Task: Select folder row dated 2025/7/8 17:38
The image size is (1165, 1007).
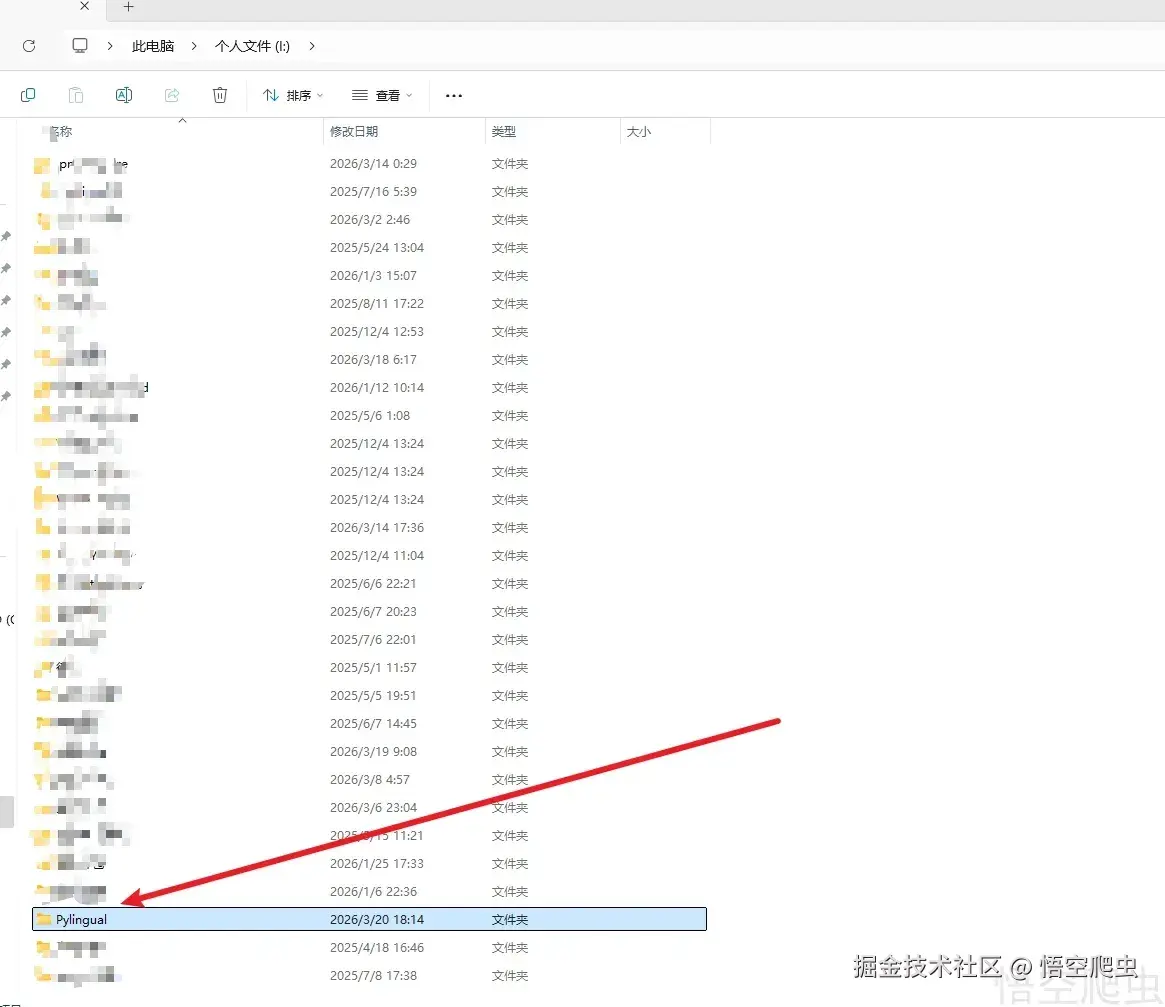Action: coord(369,976)
